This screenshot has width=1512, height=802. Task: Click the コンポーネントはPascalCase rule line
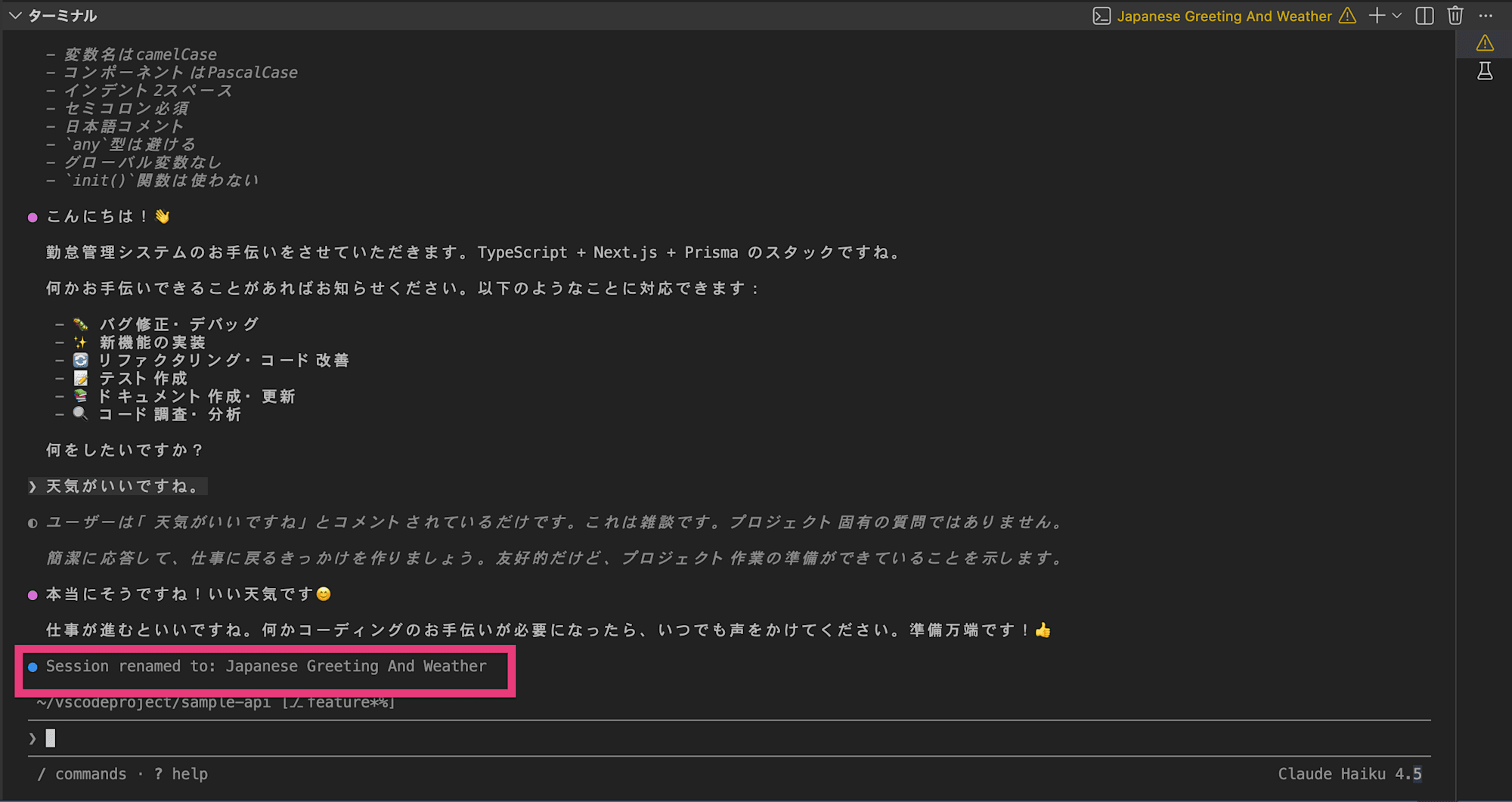181,73
